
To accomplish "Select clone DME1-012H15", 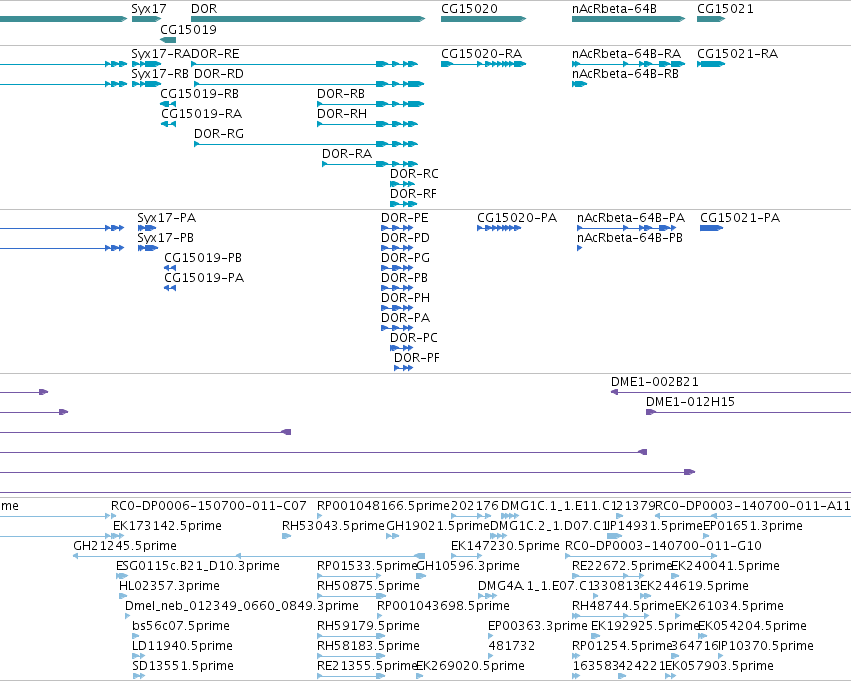I will (x=748, y=412).
